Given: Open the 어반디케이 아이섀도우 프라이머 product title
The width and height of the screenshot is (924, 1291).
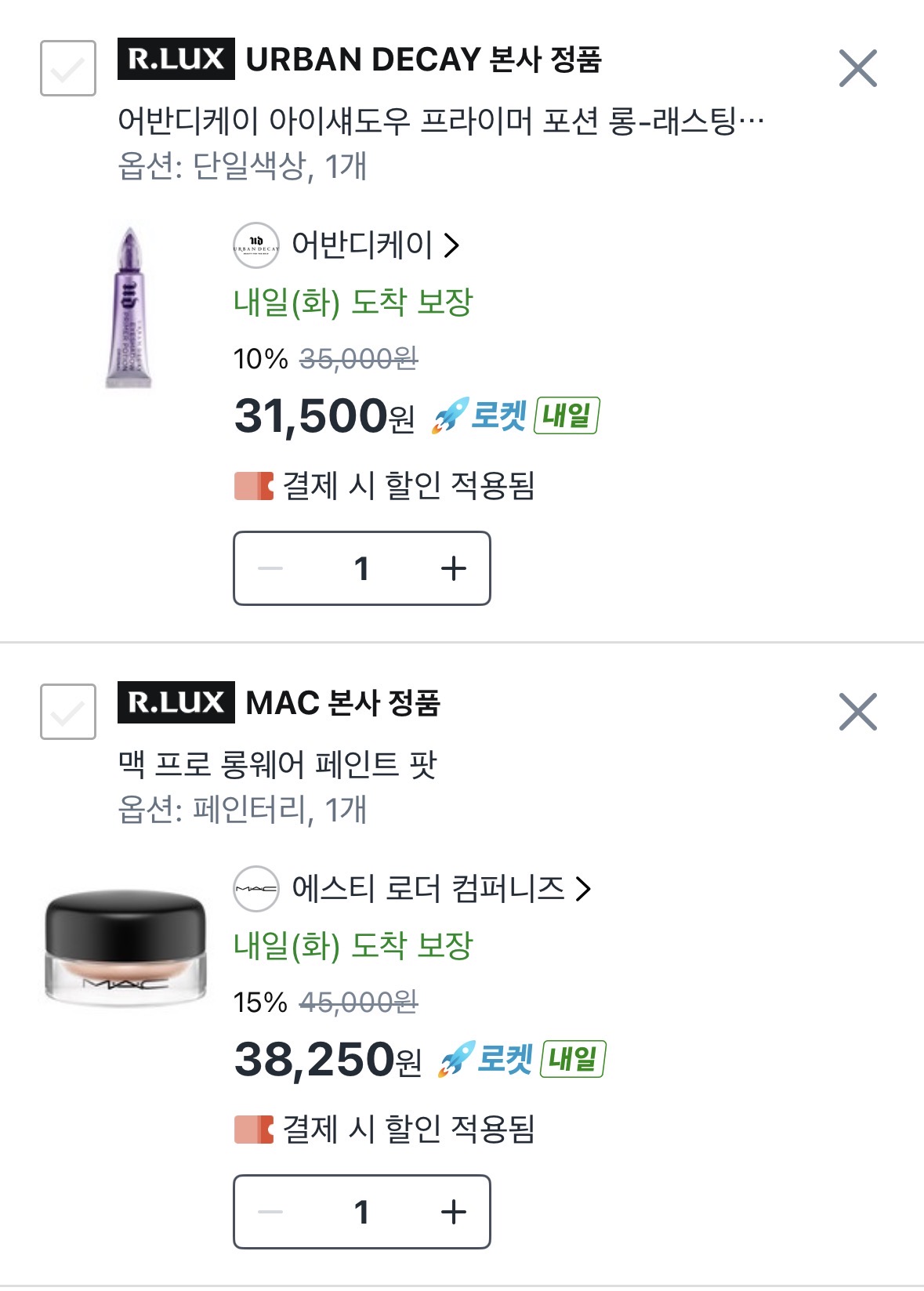Looking at the screenshot, I should pos(440,121).
